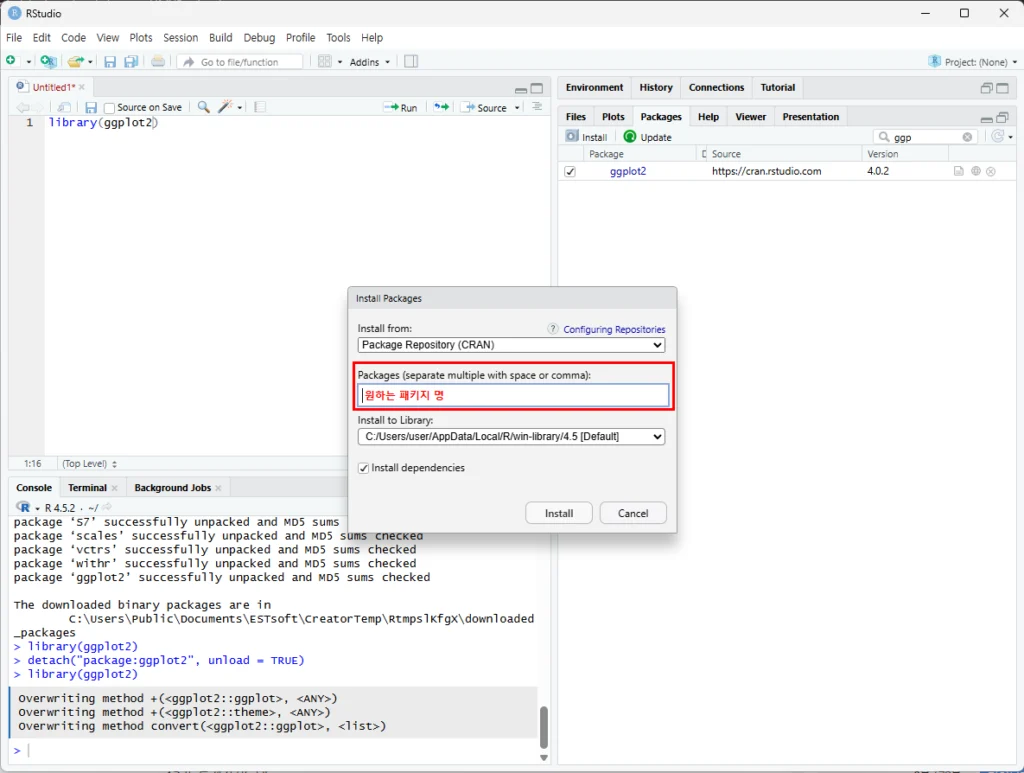Open ggplot2 website via globe icon

(x=975, y=171)
